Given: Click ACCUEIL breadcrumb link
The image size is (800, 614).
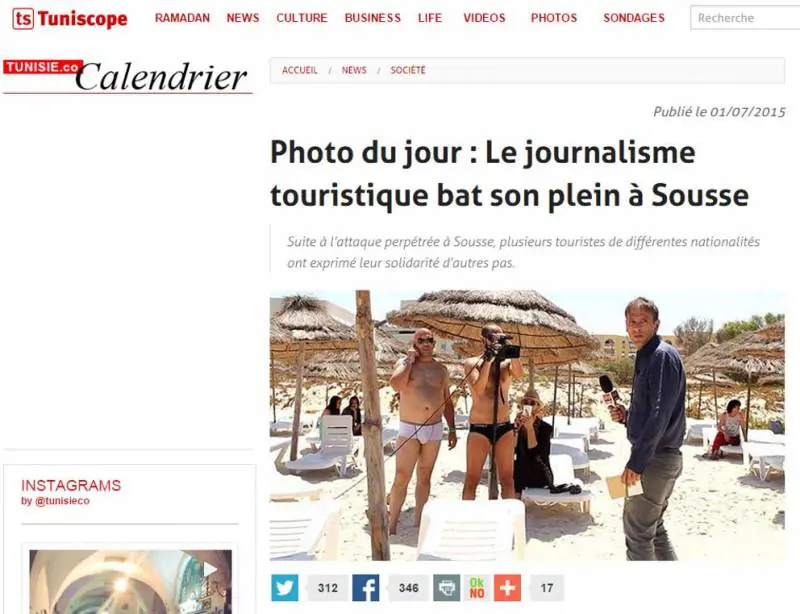Looking at the screenshot, I should (299, 70).
